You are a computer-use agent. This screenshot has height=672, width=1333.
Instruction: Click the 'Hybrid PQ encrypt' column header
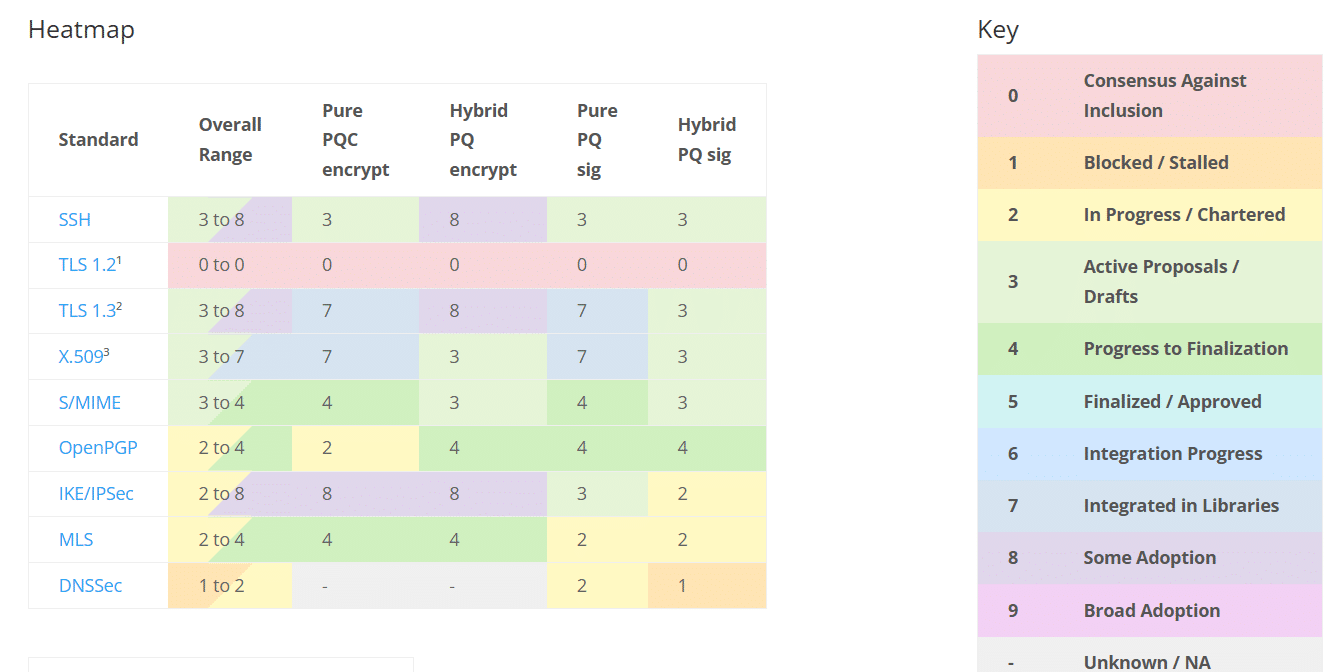pos(482,140)
